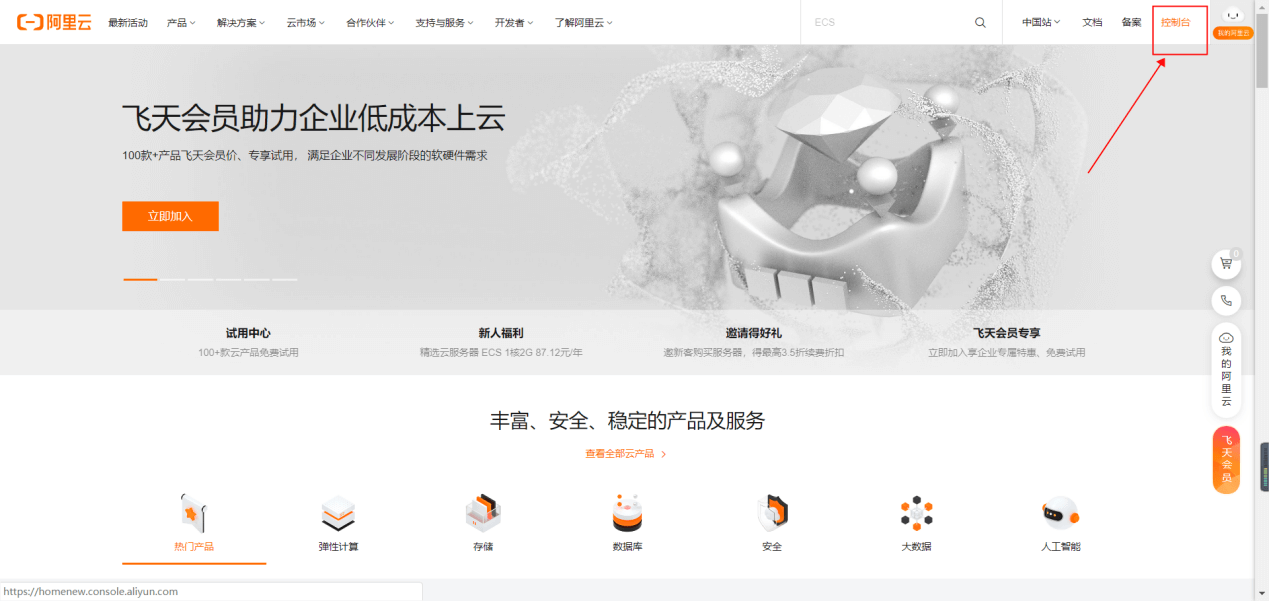Viewport: 1269px width, 601px height.
Task: Select the second carousel indicator
Action: click(173, 279)
